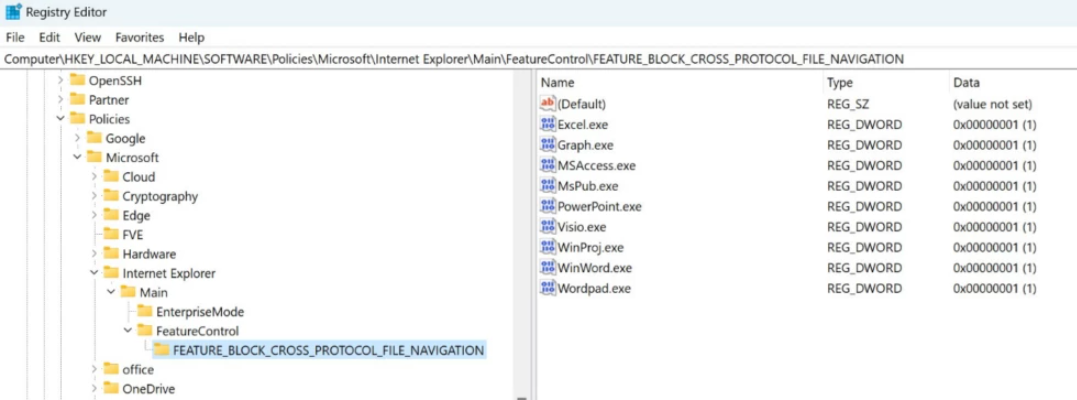Click the registry path address bar

point(538,59)
